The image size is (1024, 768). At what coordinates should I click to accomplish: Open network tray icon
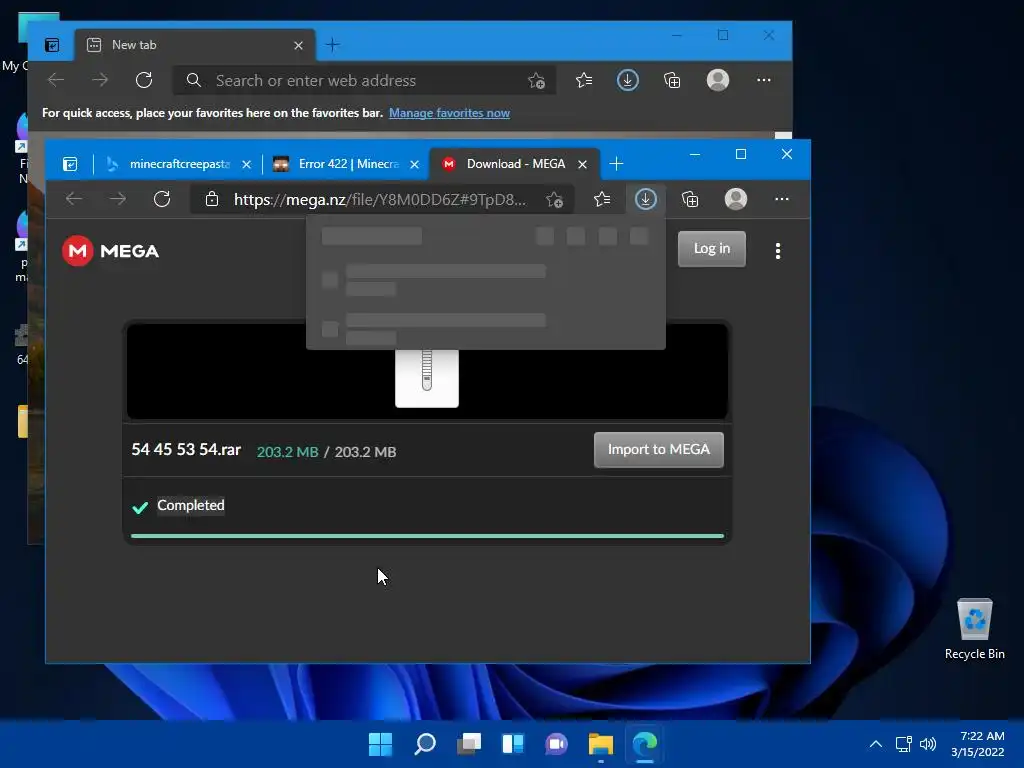tap(903, 743)
